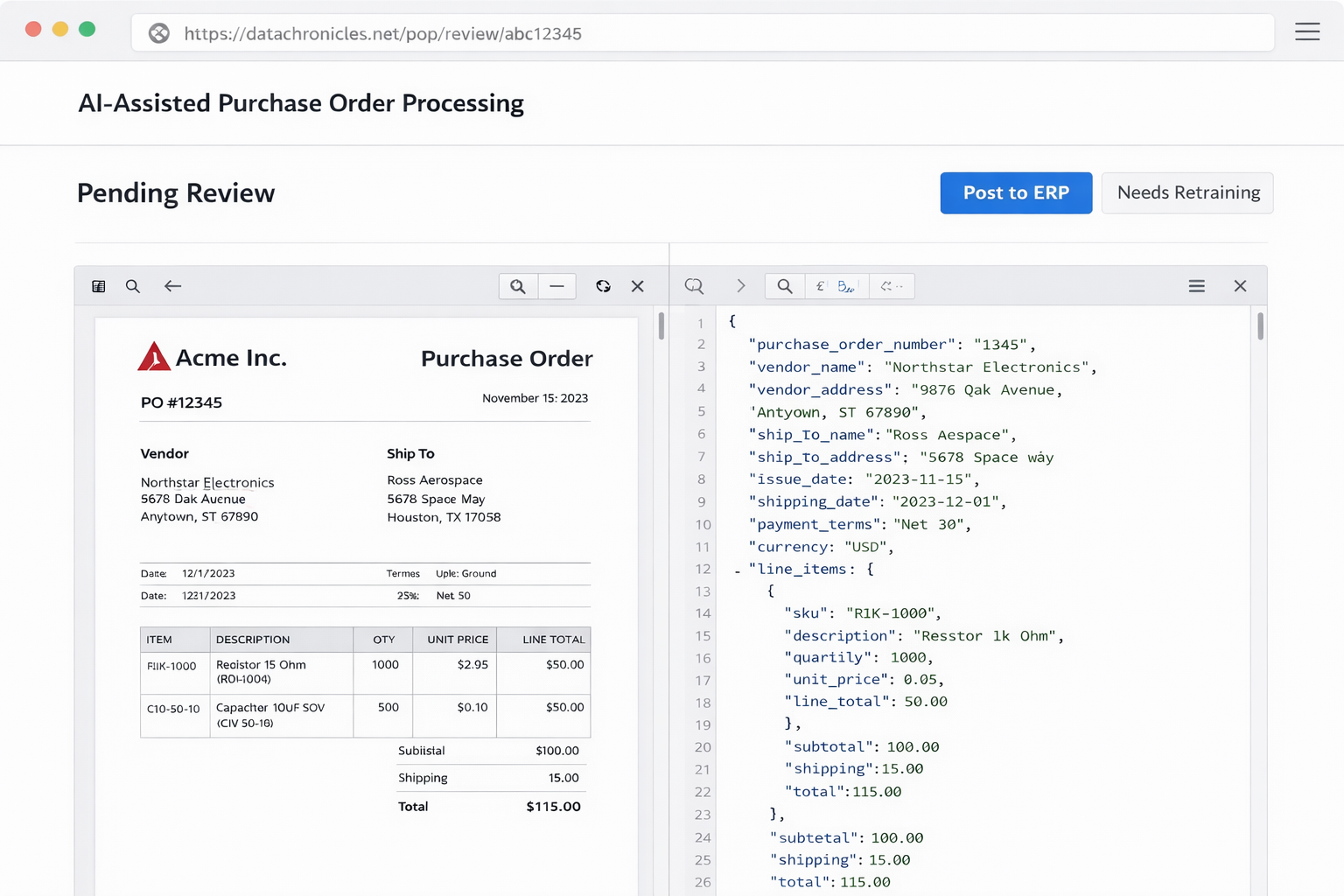Open the browser hamburger menu
The image size is (1344, 896).
(x=1307, y=32)
